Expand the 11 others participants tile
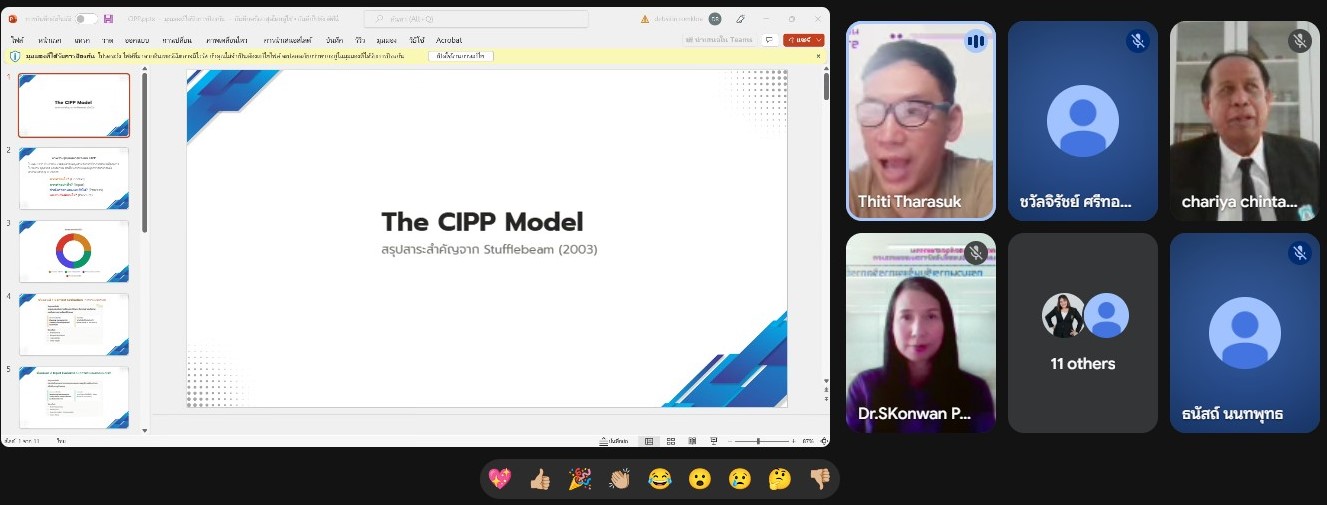The height and width of the screenshot is (505, 1327). (x=1083, y=333)
